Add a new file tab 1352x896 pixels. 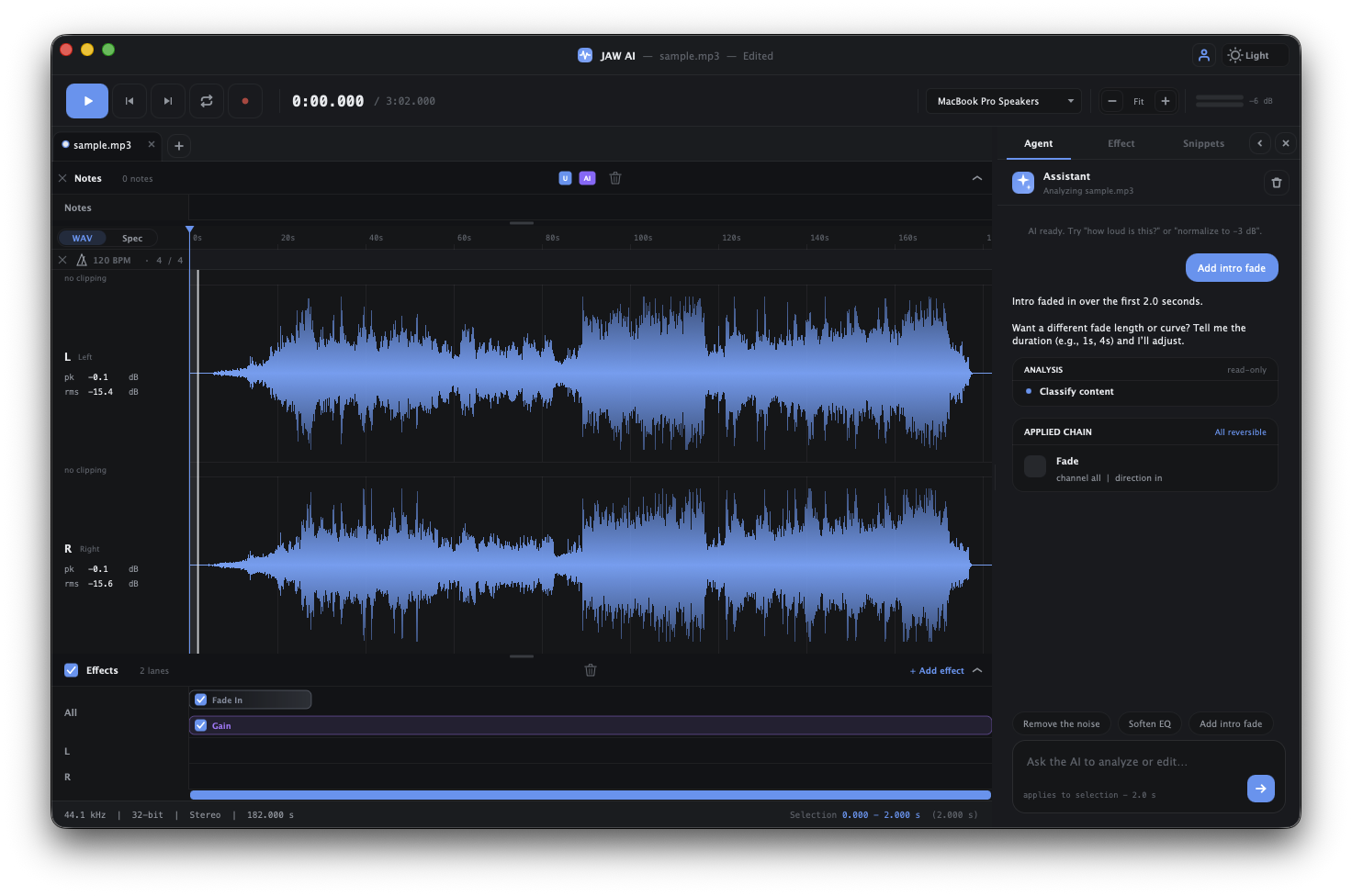click(x=179, y=145)
